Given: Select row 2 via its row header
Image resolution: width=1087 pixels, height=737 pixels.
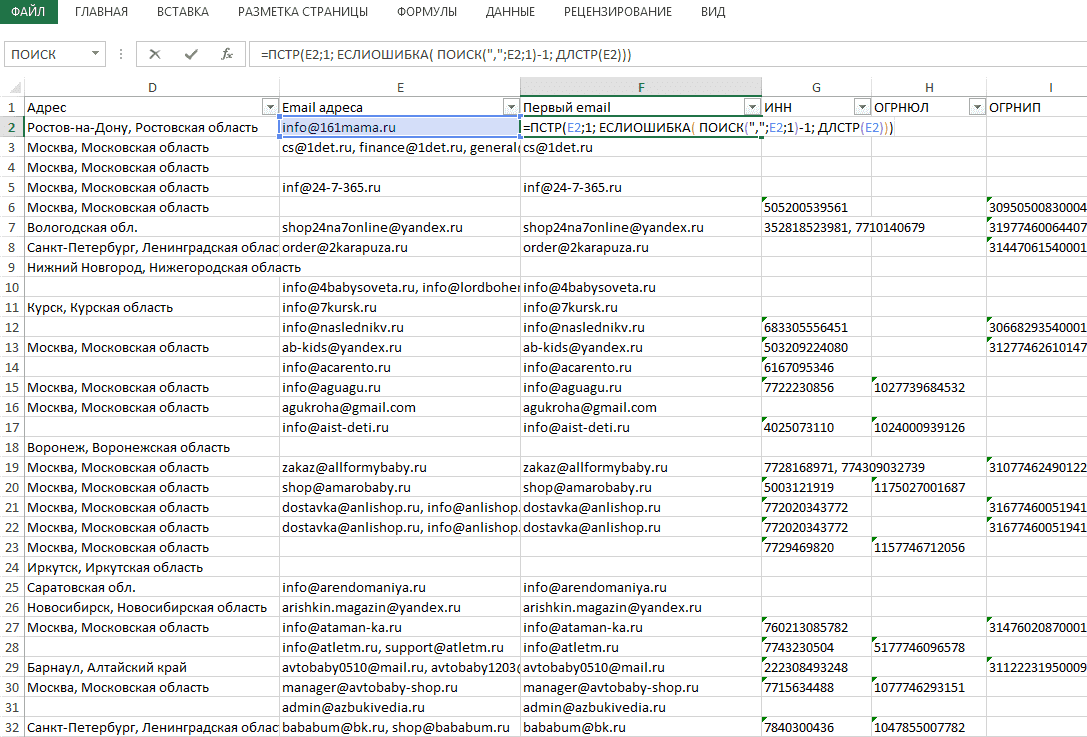Looking at the screenshot, I should click(12, 128).
